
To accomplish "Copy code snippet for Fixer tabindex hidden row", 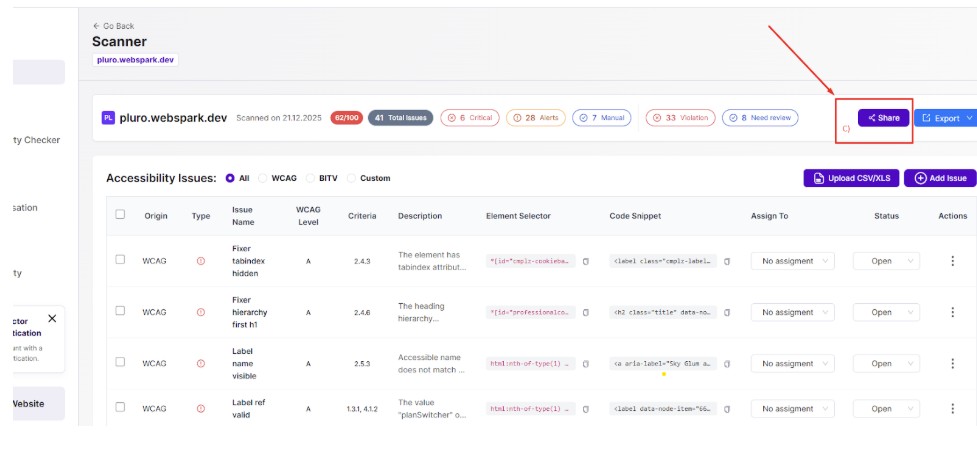I will [727, 261].
